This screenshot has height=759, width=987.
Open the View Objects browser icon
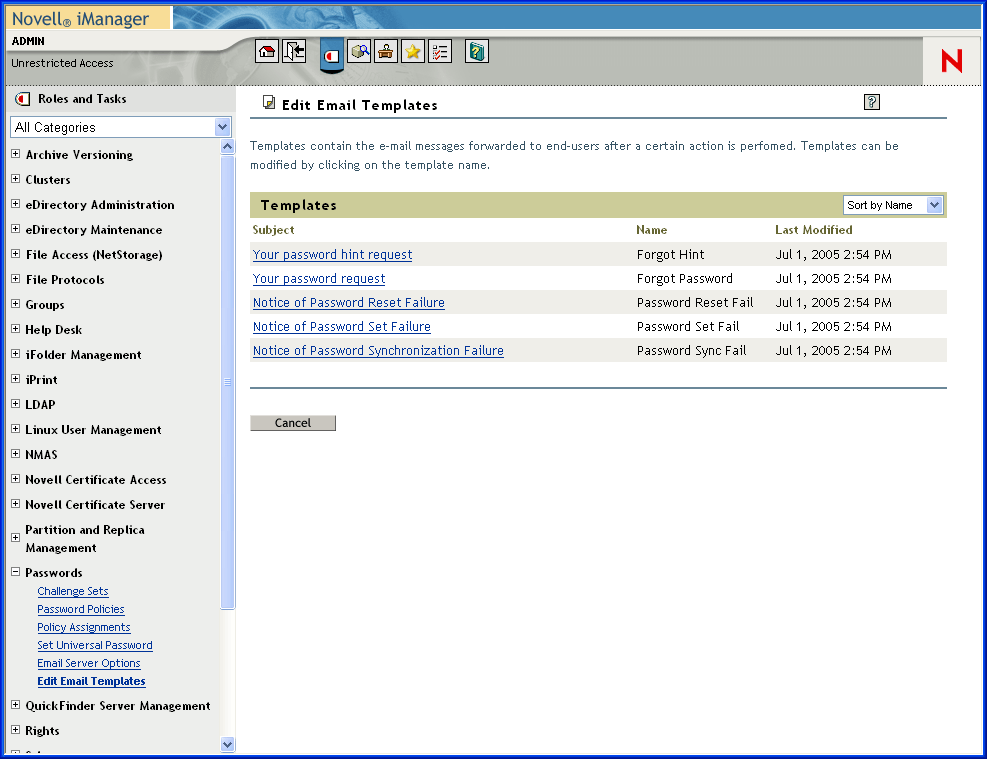click(359, 50)
